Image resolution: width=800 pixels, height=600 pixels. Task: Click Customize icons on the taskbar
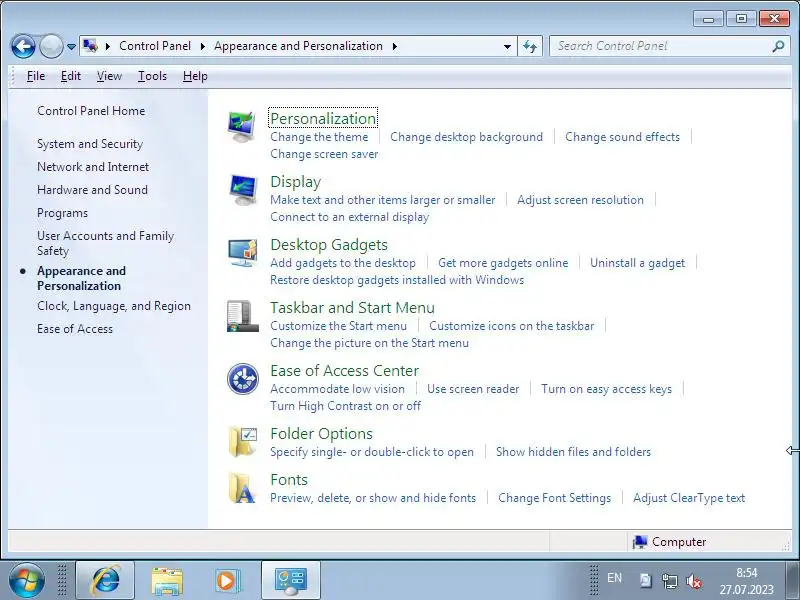point(511,326)
